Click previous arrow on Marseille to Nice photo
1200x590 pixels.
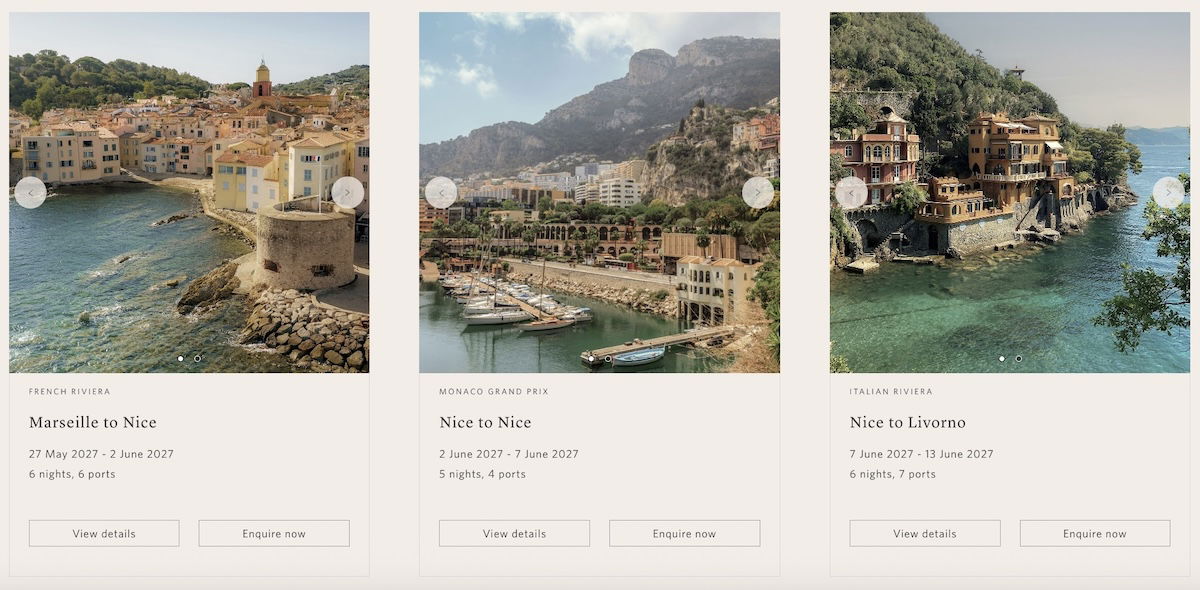click(x=30, y=192)
